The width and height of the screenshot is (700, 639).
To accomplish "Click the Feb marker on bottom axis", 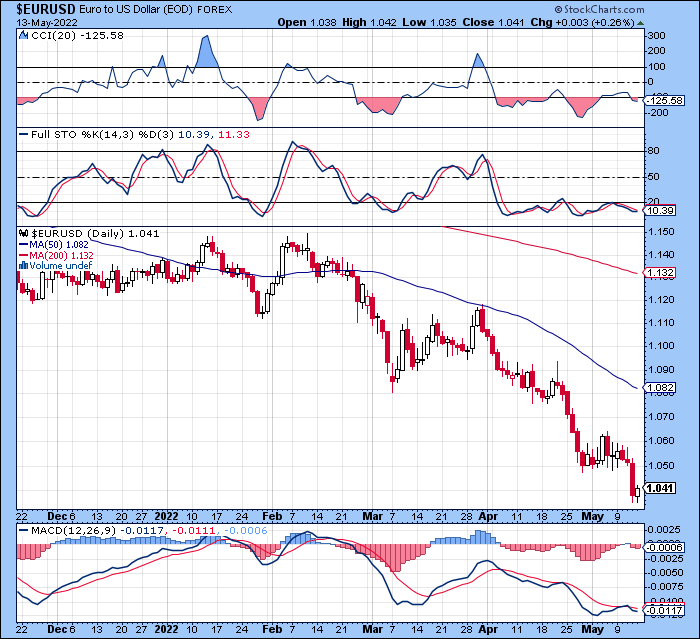I will coord(272,629).
